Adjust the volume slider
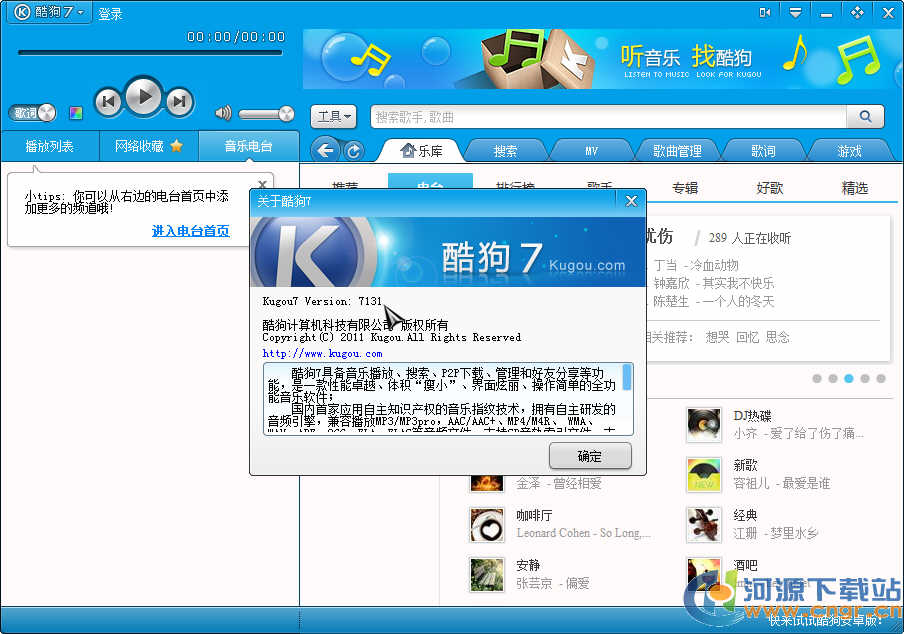The width and height of the screenshot is (904, 634). [266, 114]
